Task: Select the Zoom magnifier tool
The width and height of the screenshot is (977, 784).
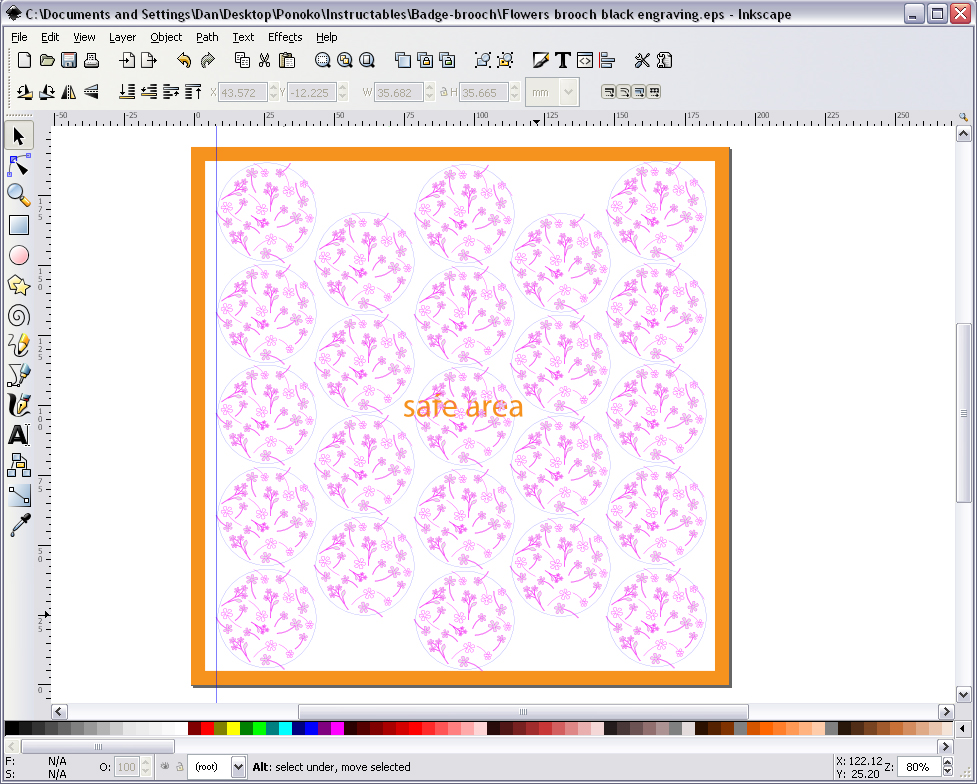Action: [x=19, y=196]
